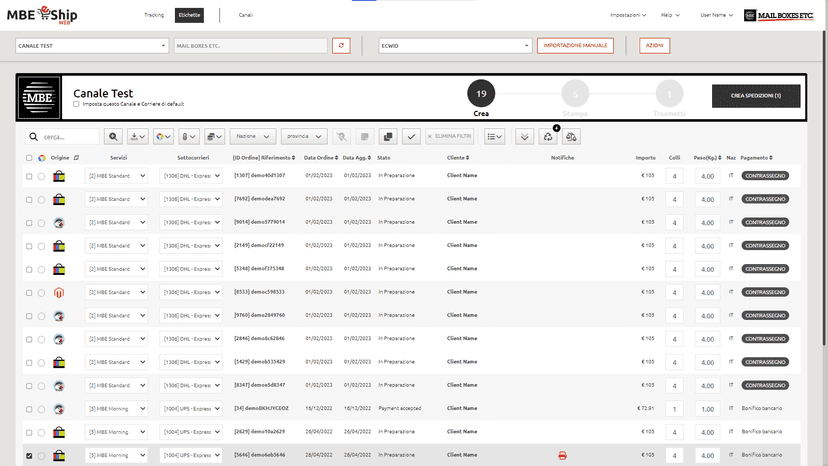
Task: Click the checkmark toolbar icon
Action: [x=411, y=137]
